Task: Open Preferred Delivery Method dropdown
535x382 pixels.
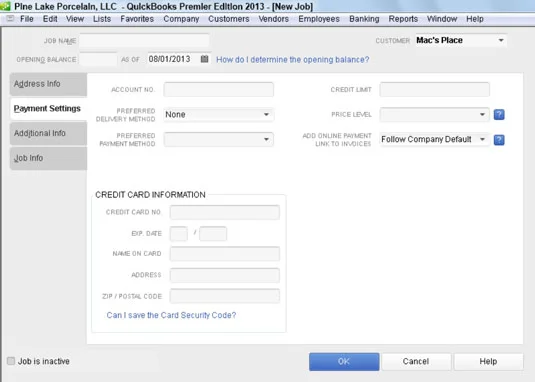Action: pos(218,115)
